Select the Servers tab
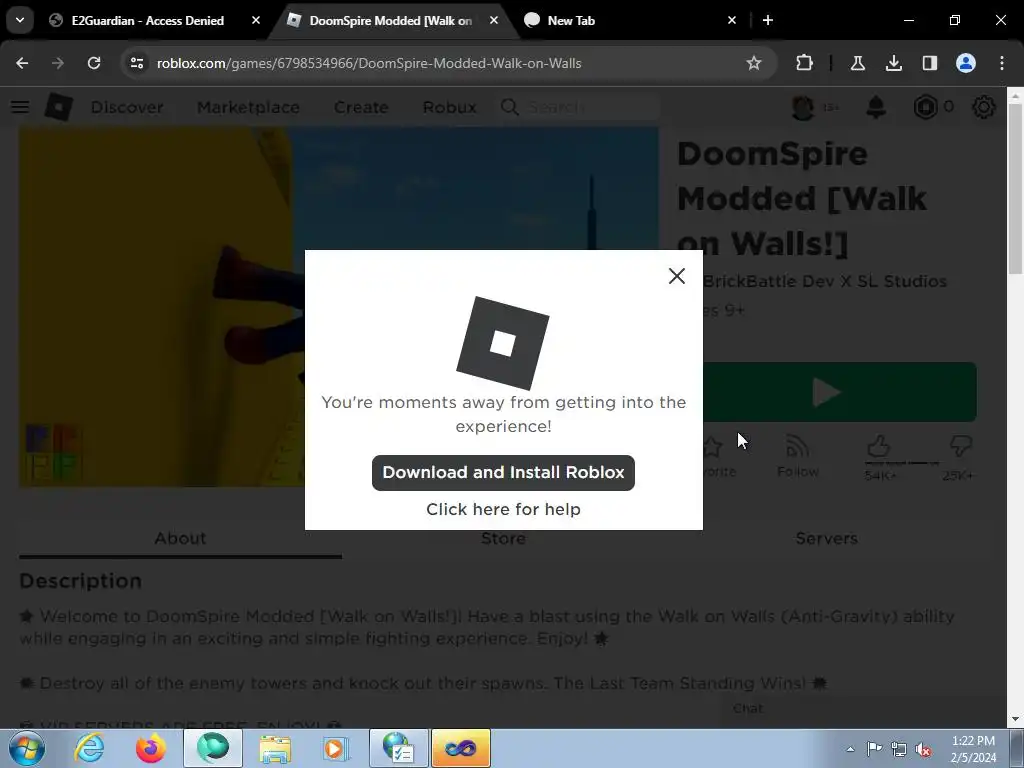The height and width of the screenshot is (768, 1024). coord(826,539)
